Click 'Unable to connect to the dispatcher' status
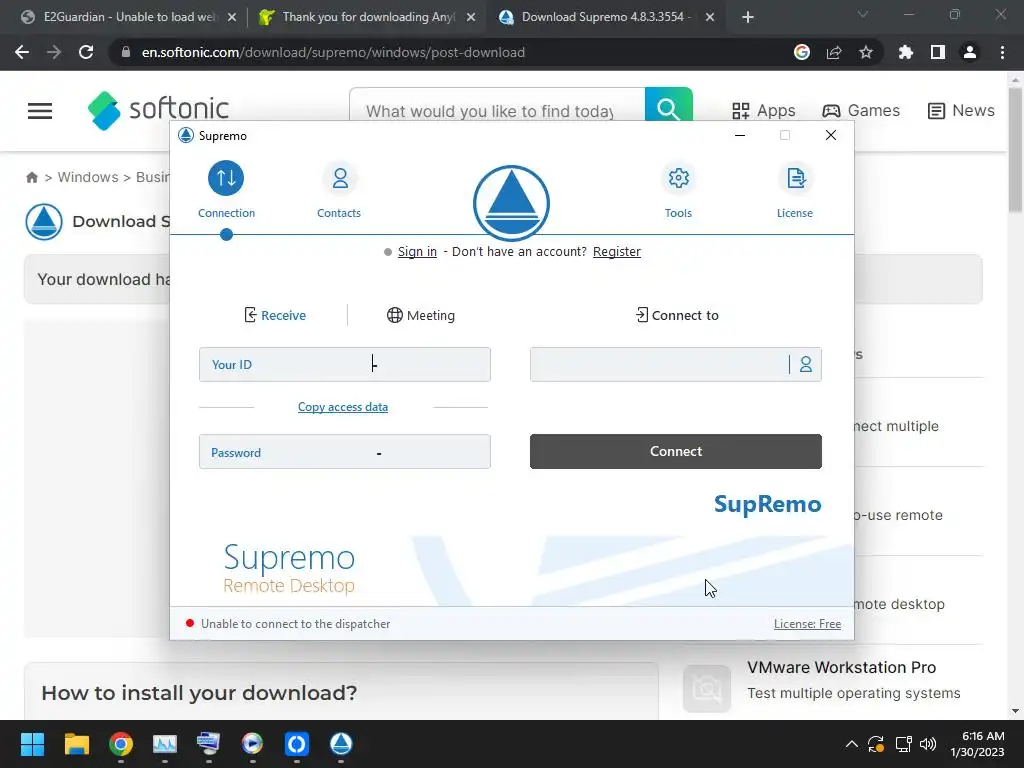Viewport: 1024px width, 768px height. tap(295, 624)
